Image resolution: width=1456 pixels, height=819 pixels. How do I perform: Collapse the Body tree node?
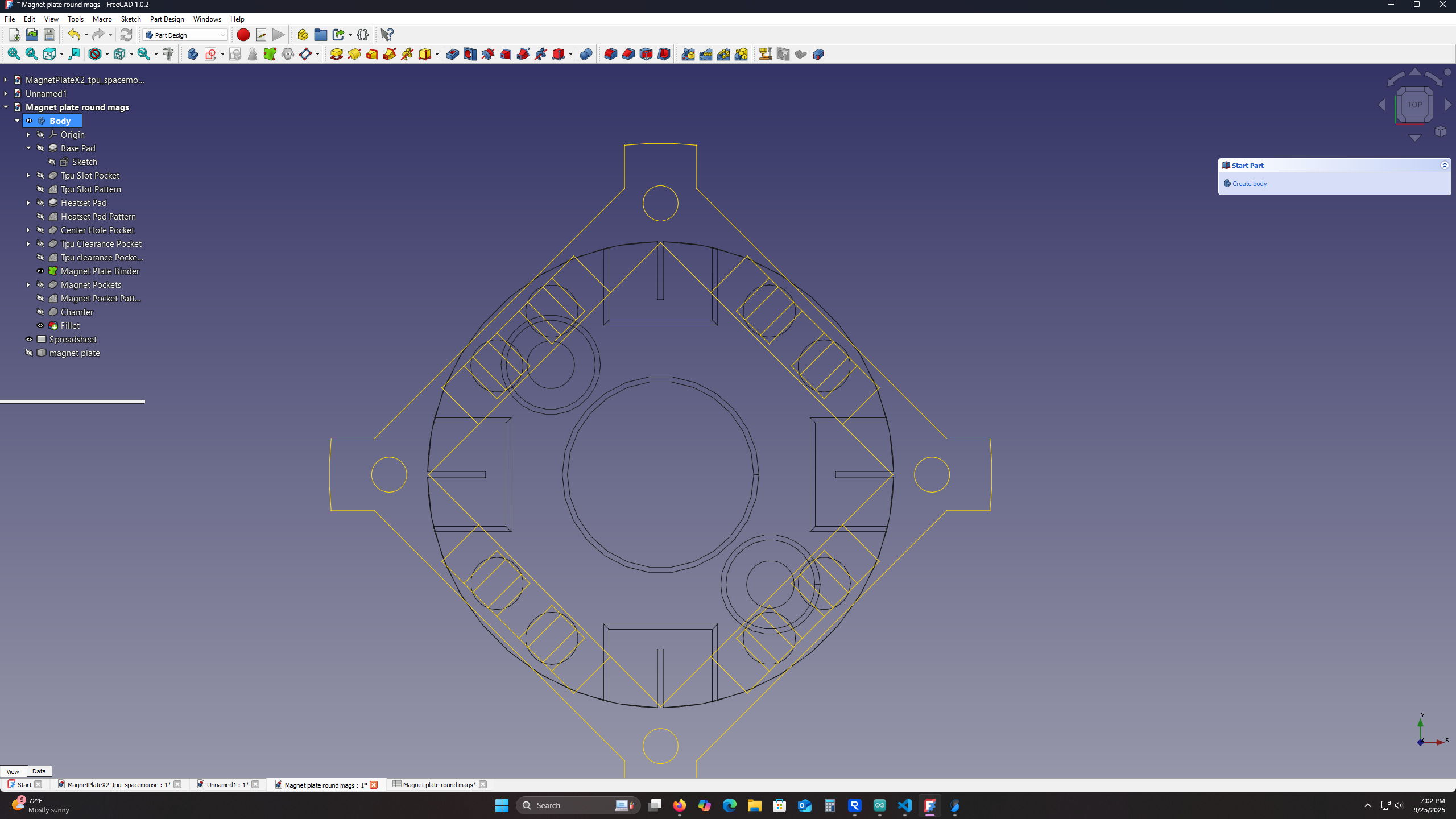(17, 121)
